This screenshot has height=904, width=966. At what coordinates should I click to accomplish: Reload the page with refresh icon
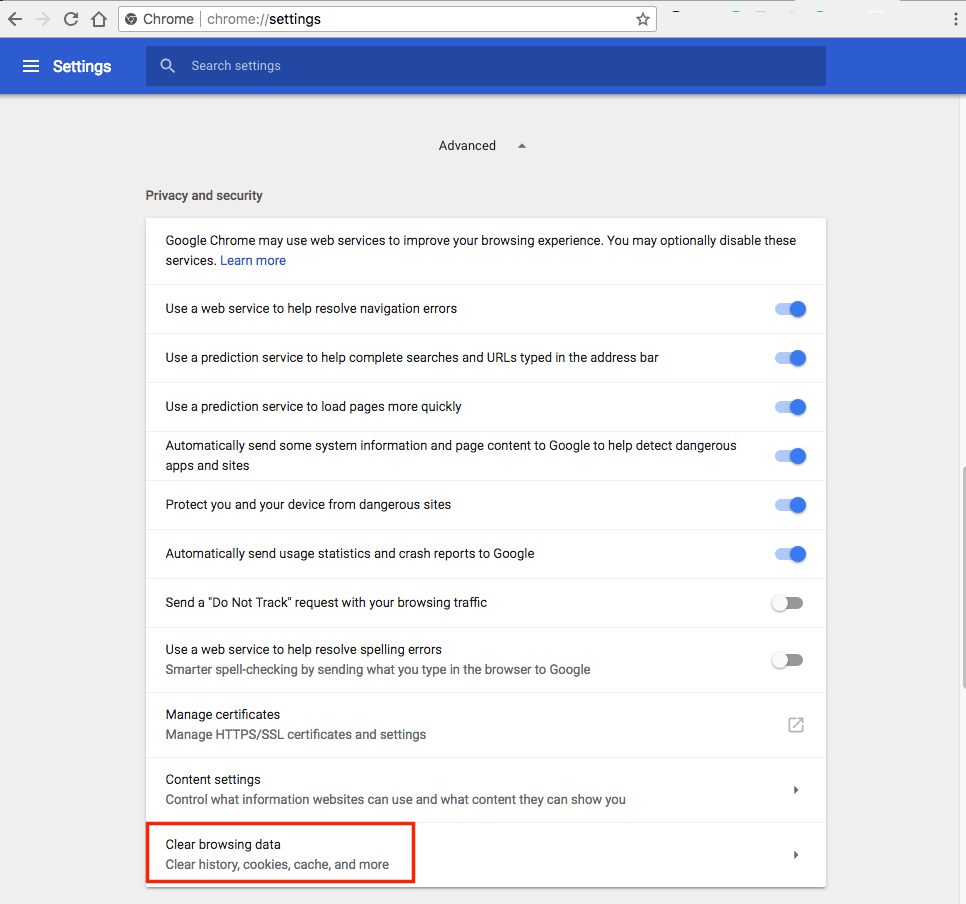click(71, 19)
